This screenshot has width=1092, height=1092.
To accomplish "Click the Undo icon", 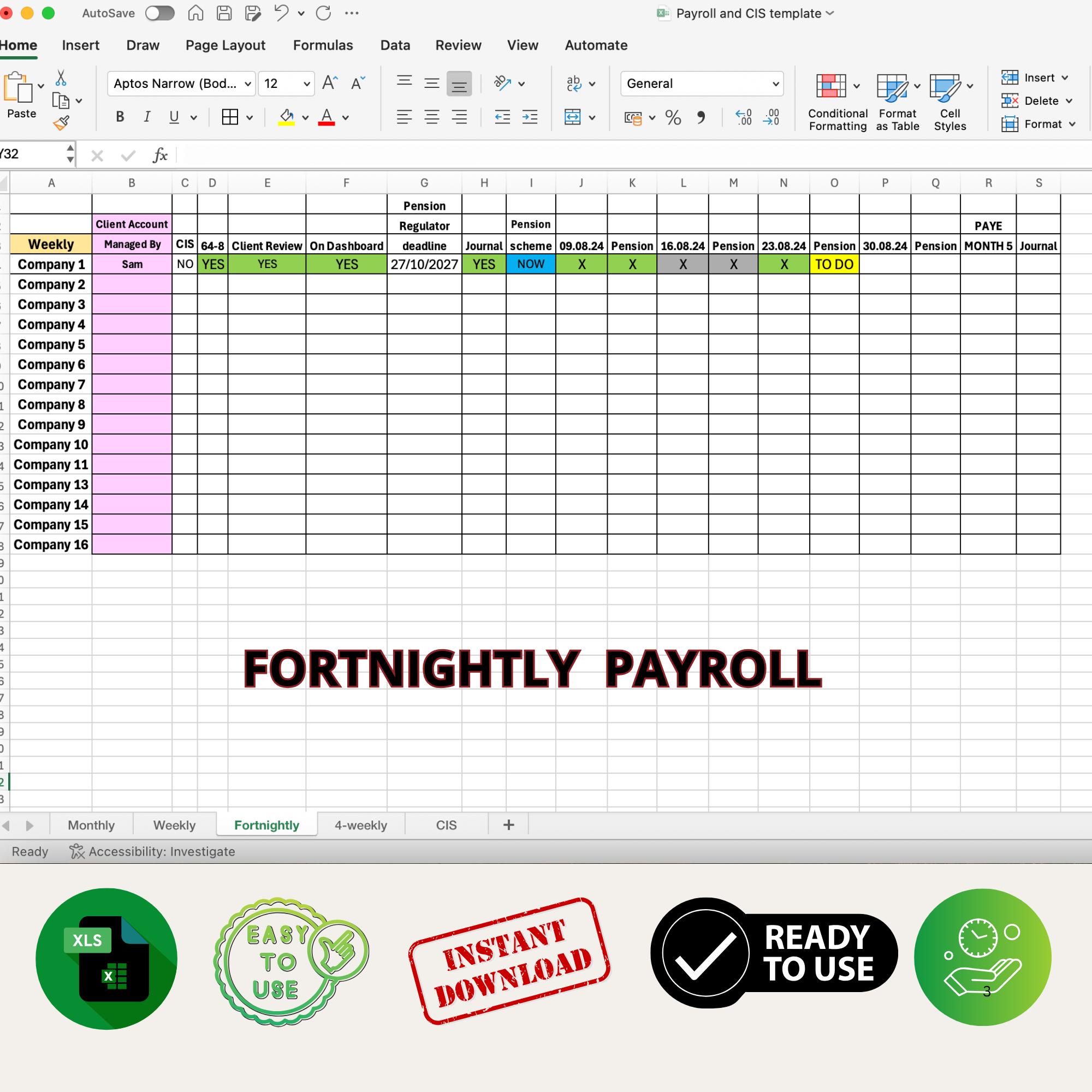I will [281, 13].
